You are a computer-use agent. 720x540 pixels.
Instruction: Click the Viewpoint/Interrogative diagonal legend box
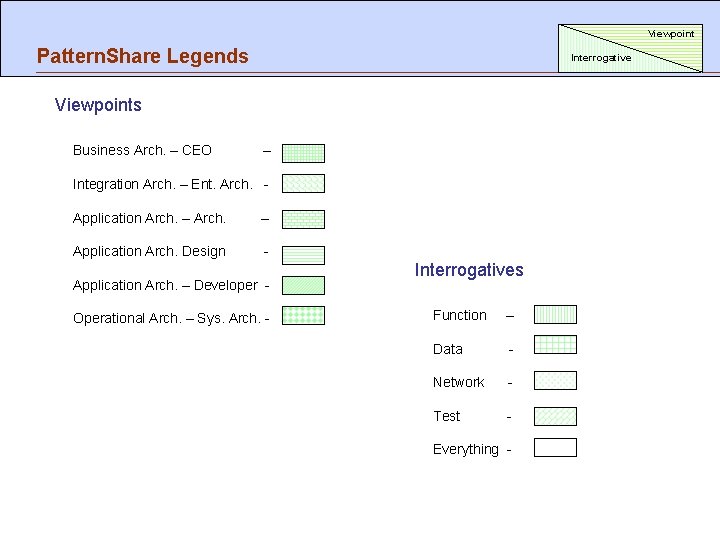[x=630, y=48]
